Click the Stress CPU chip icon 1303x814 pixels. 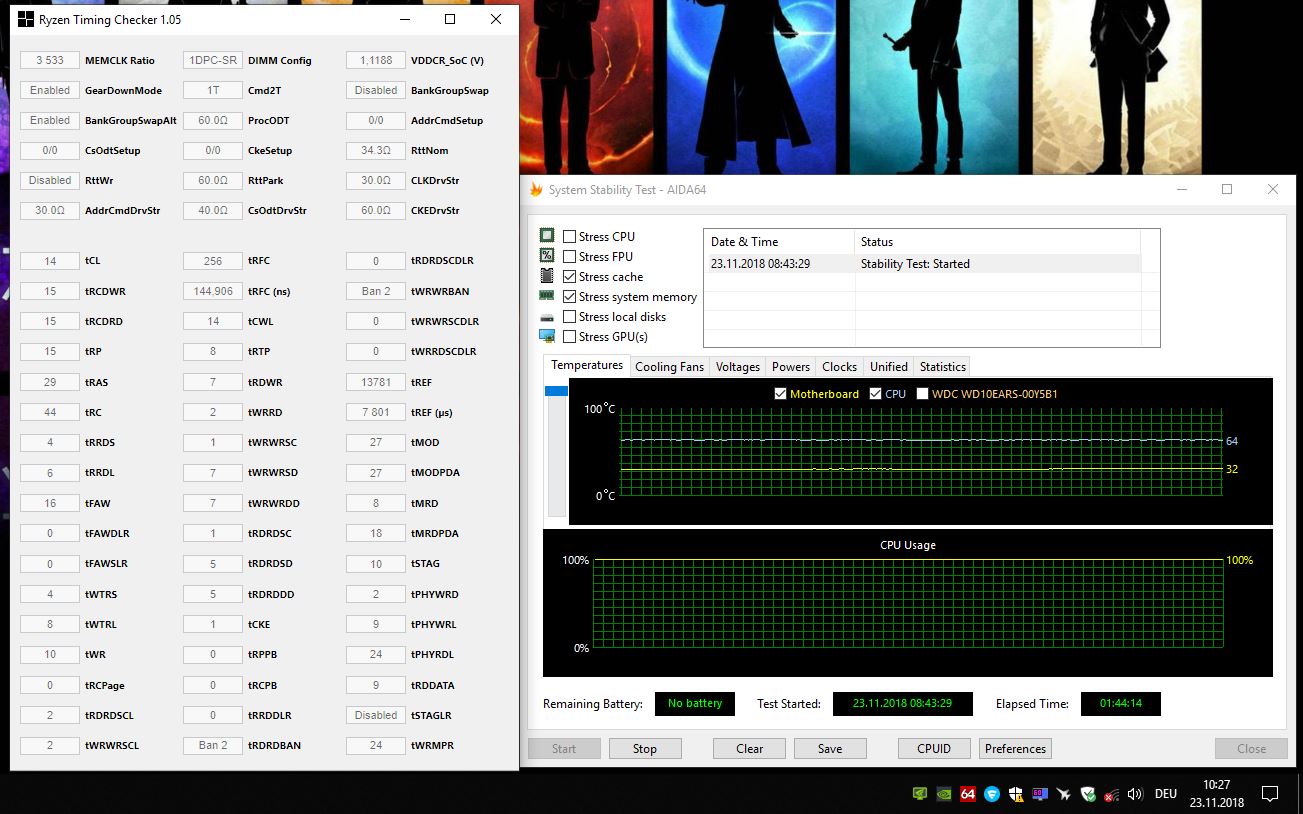pos(547,236)
